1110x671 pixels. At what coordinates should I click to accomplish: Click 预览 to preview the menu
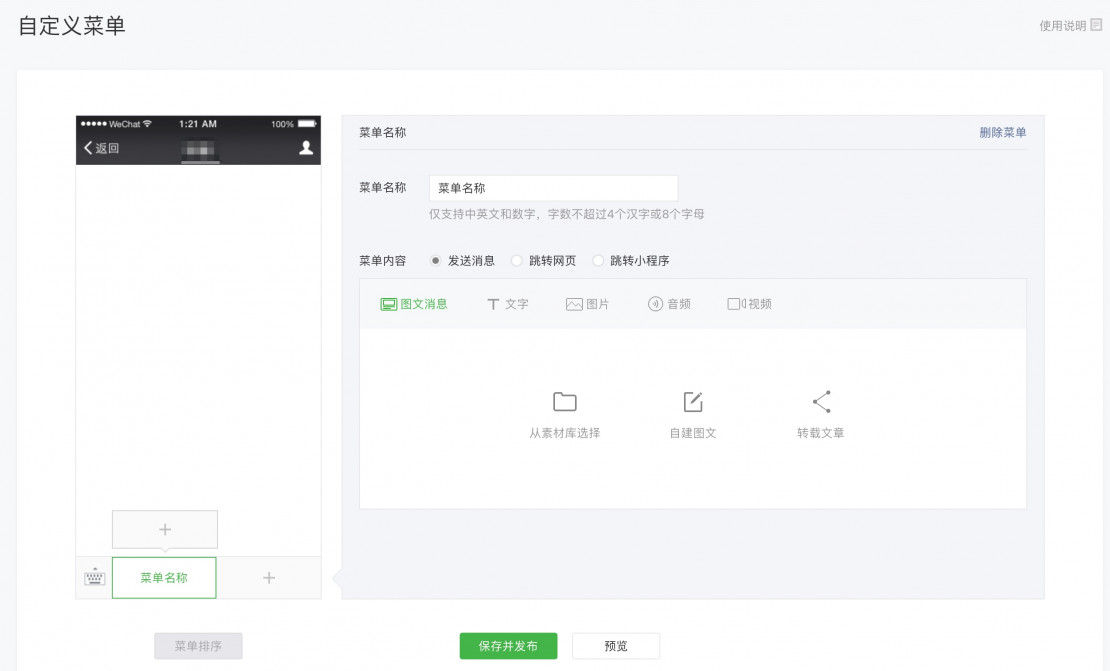pyautogui.click(x=615, y=645)
